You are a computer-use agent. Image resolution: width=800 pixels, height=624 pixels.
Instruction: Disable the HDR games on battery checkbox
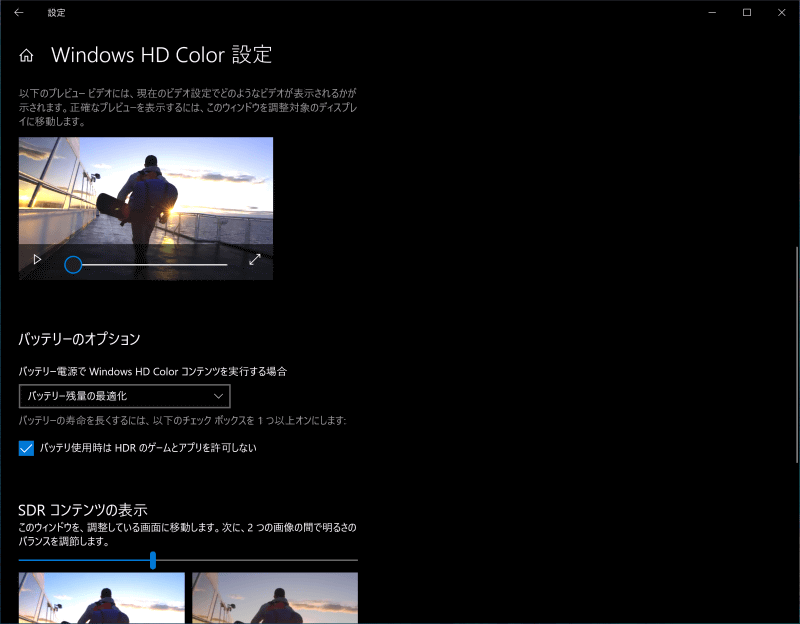point(27,449)
